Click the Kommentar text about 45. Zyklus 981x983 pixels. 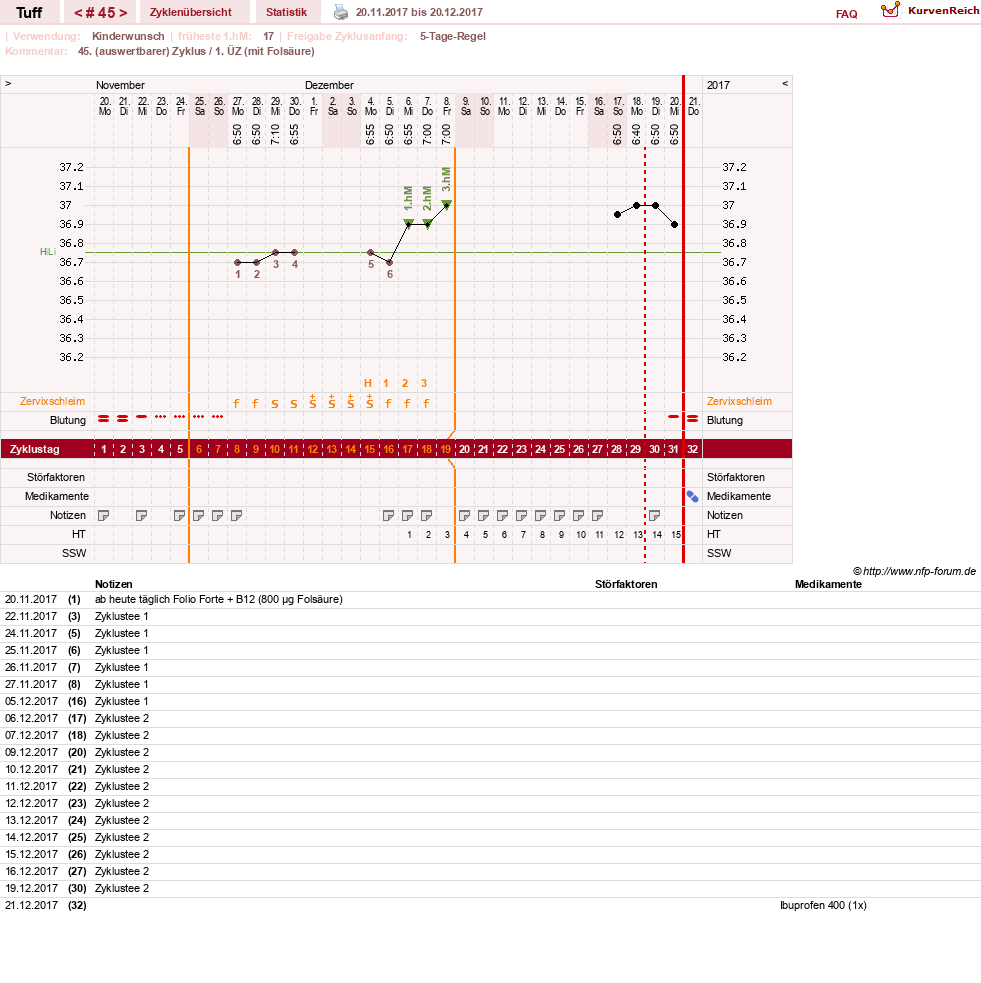click(x=196, y=51)
